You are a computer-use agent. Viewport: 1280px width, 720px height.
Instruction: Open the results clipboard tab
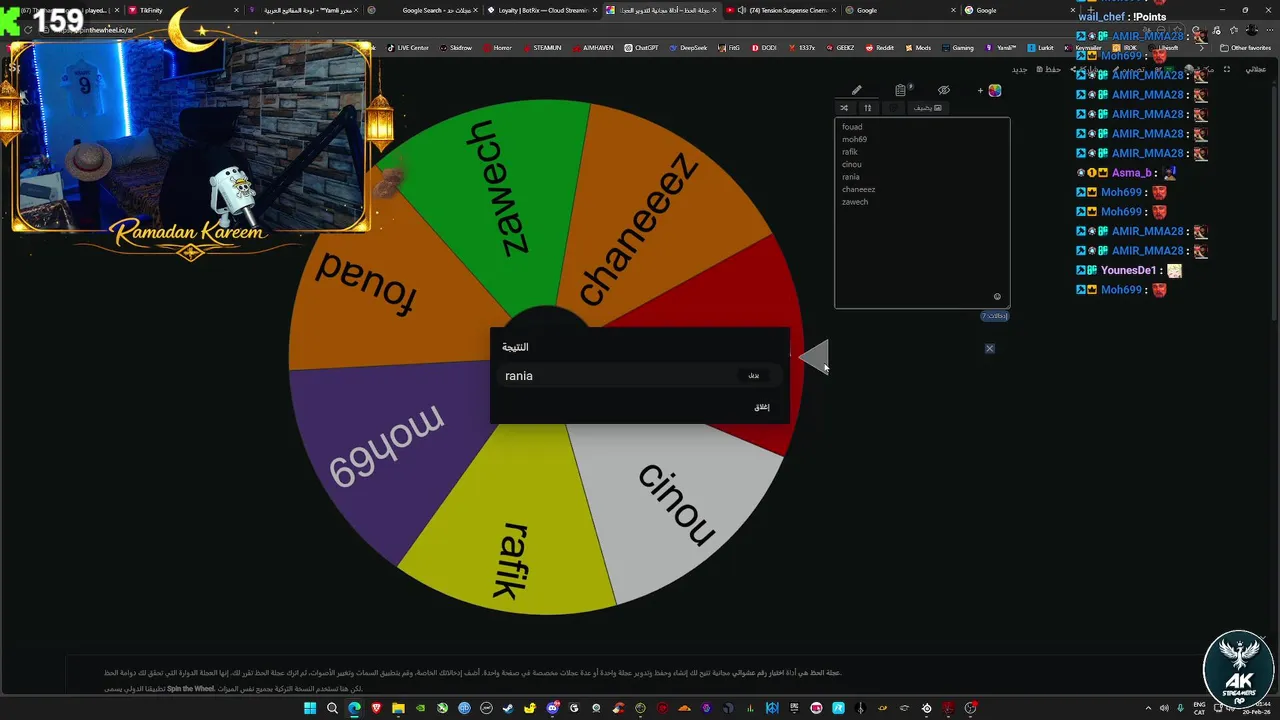tap(901, 90)
